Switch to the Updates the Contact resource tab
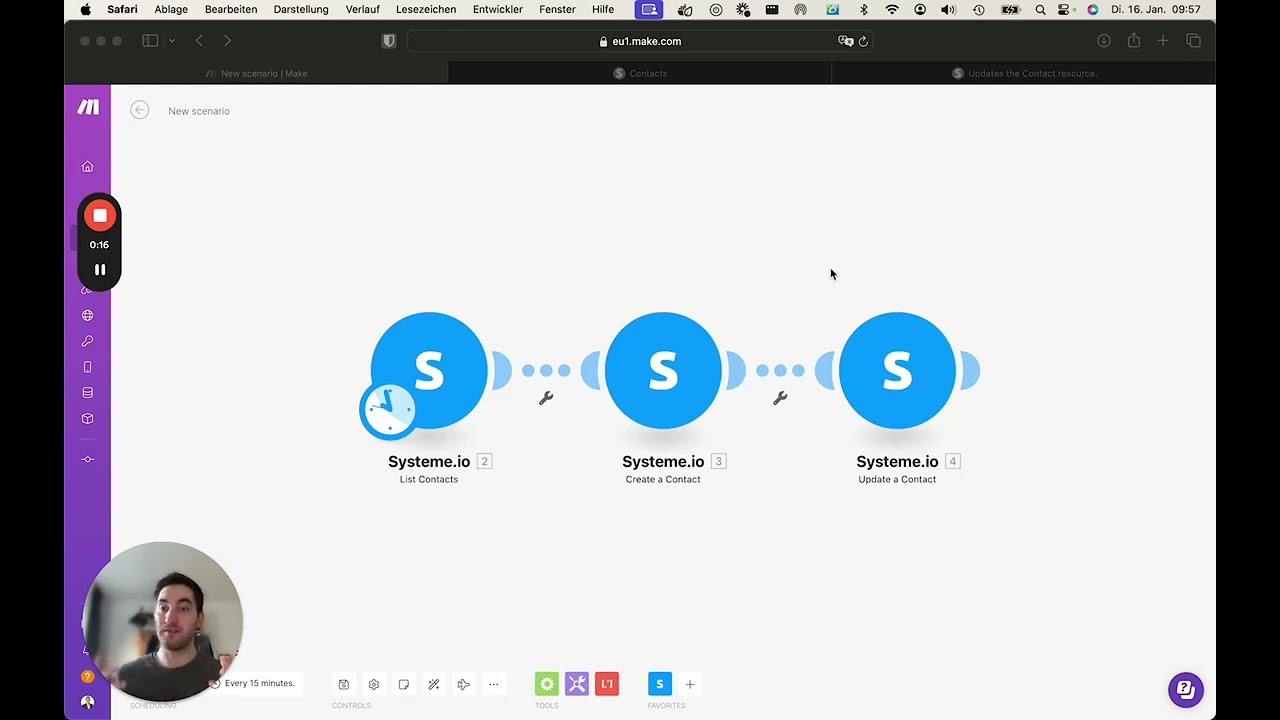Screen dimensions: 1280x720 [x=1024, y=73]
